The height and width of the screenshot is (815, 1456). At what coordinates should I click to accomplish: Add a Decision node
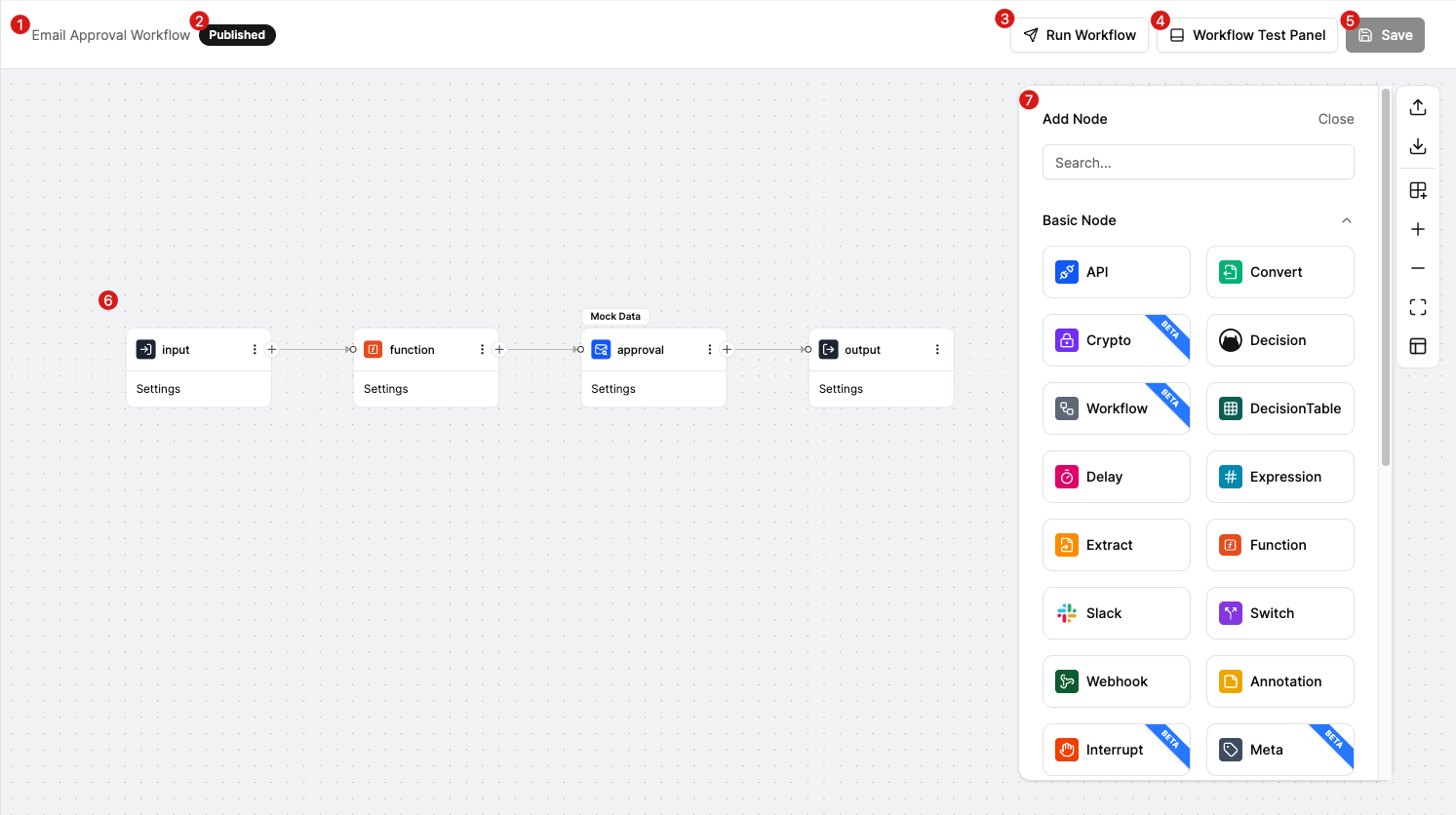(x=1280, y=340)
